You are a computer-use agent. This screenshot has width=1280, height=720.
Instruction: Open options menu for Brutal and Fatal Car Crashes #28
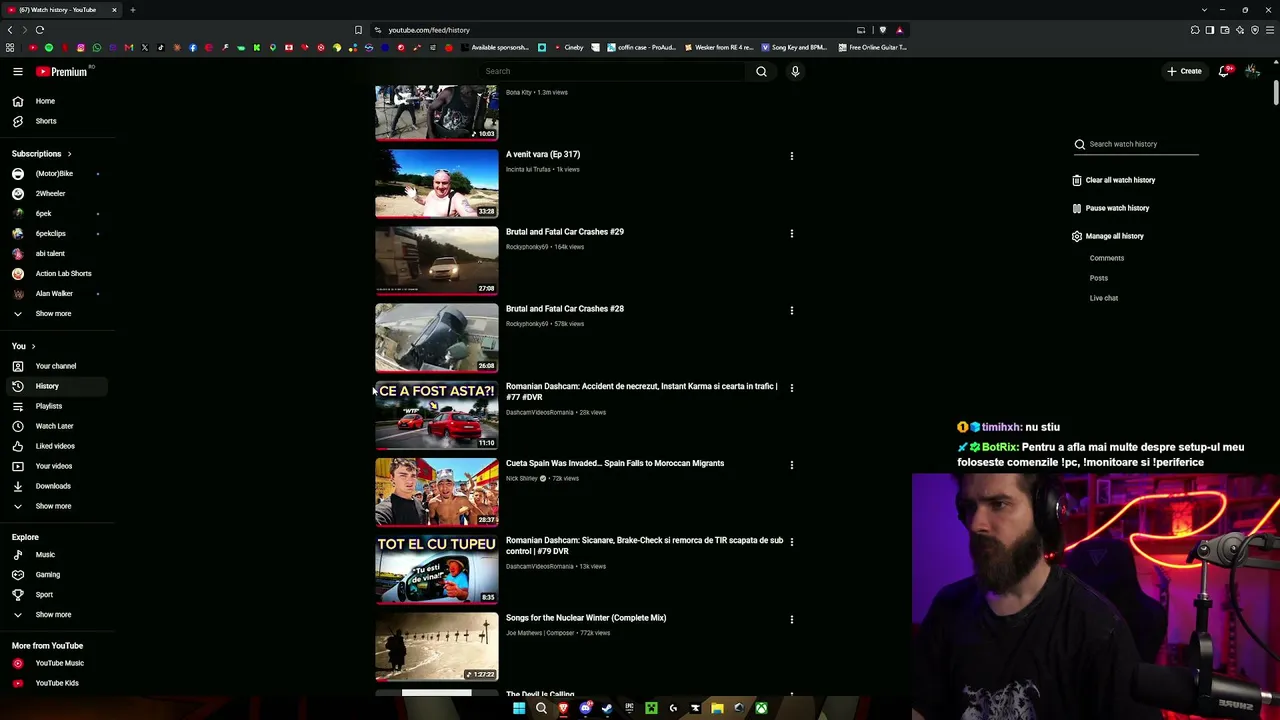click(x=792, y=310)
